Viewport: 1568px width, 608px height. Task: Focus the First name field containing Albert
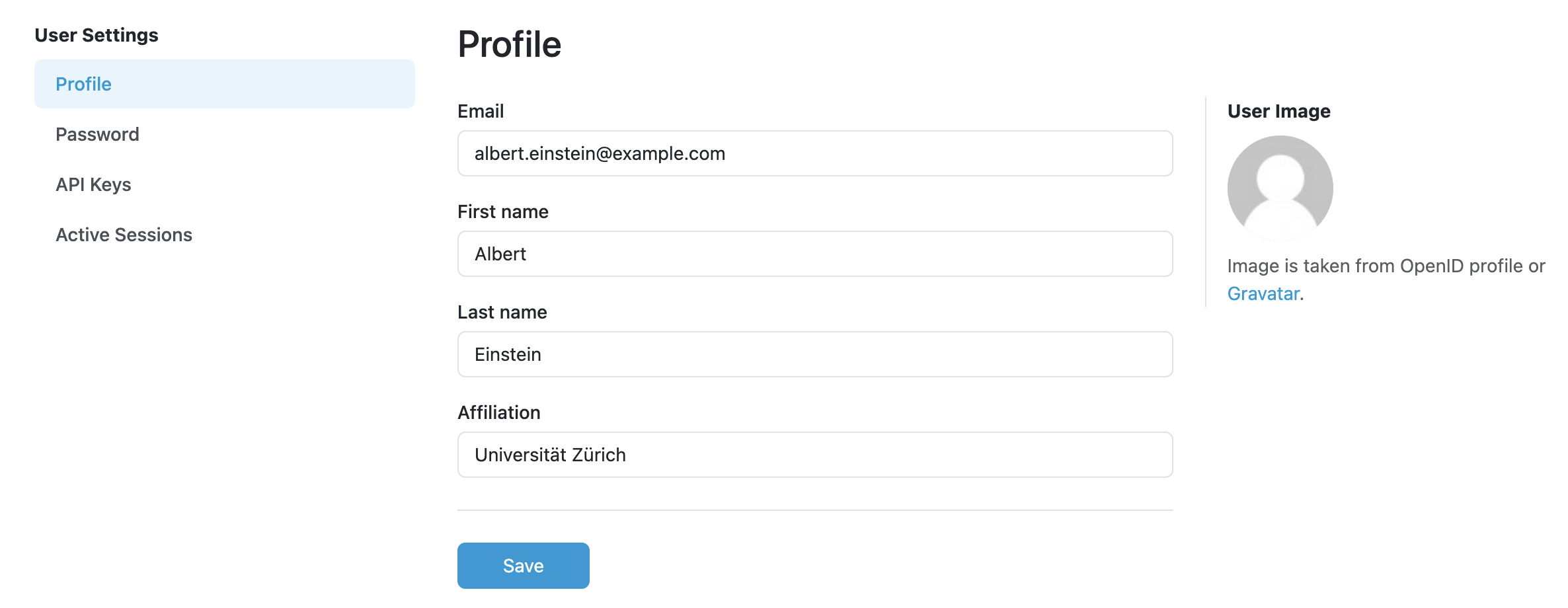(815, 254)
